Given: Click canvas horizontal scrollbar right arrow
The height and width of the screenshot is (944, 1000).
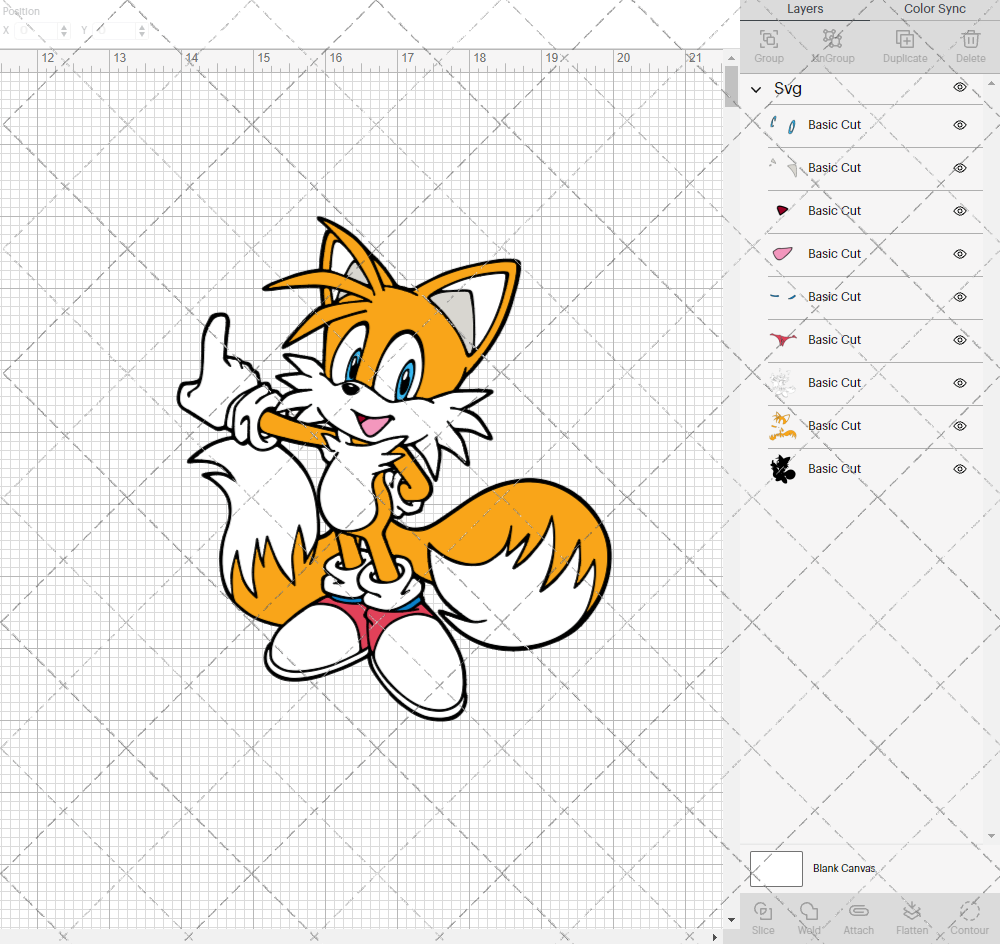Looking at the screenshot, I should [714, 937].
